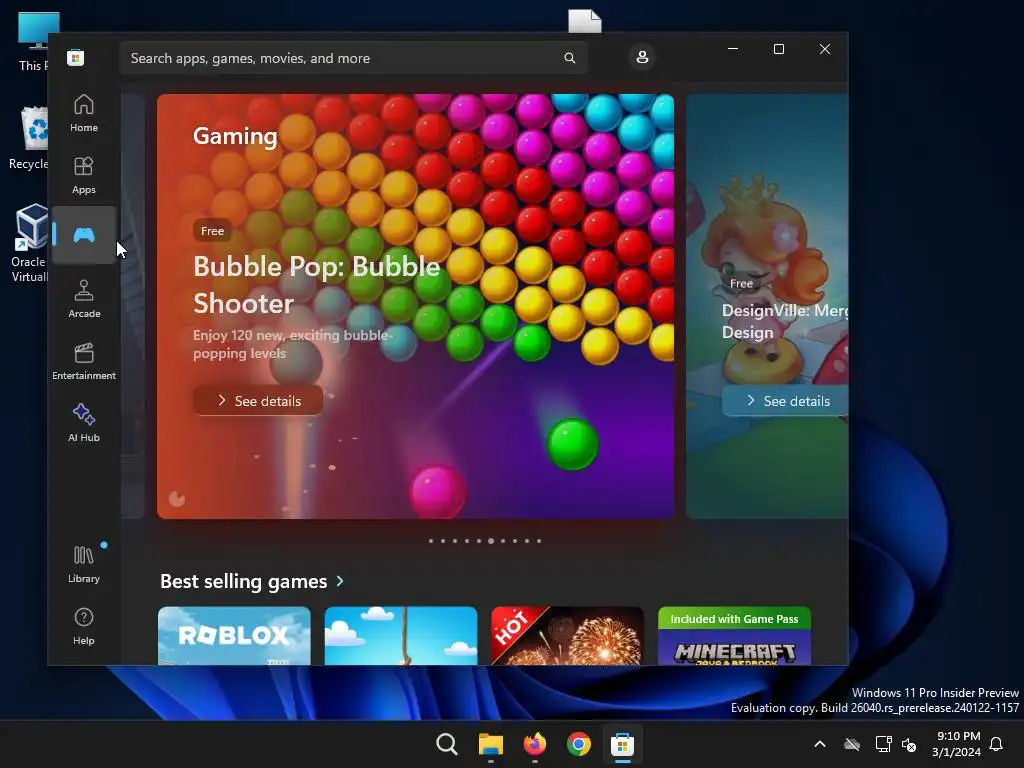Image resolution: width=1024 pixels, height=768 pixels.
Task: Open Help in the sidebar
Action: point(84,626)
